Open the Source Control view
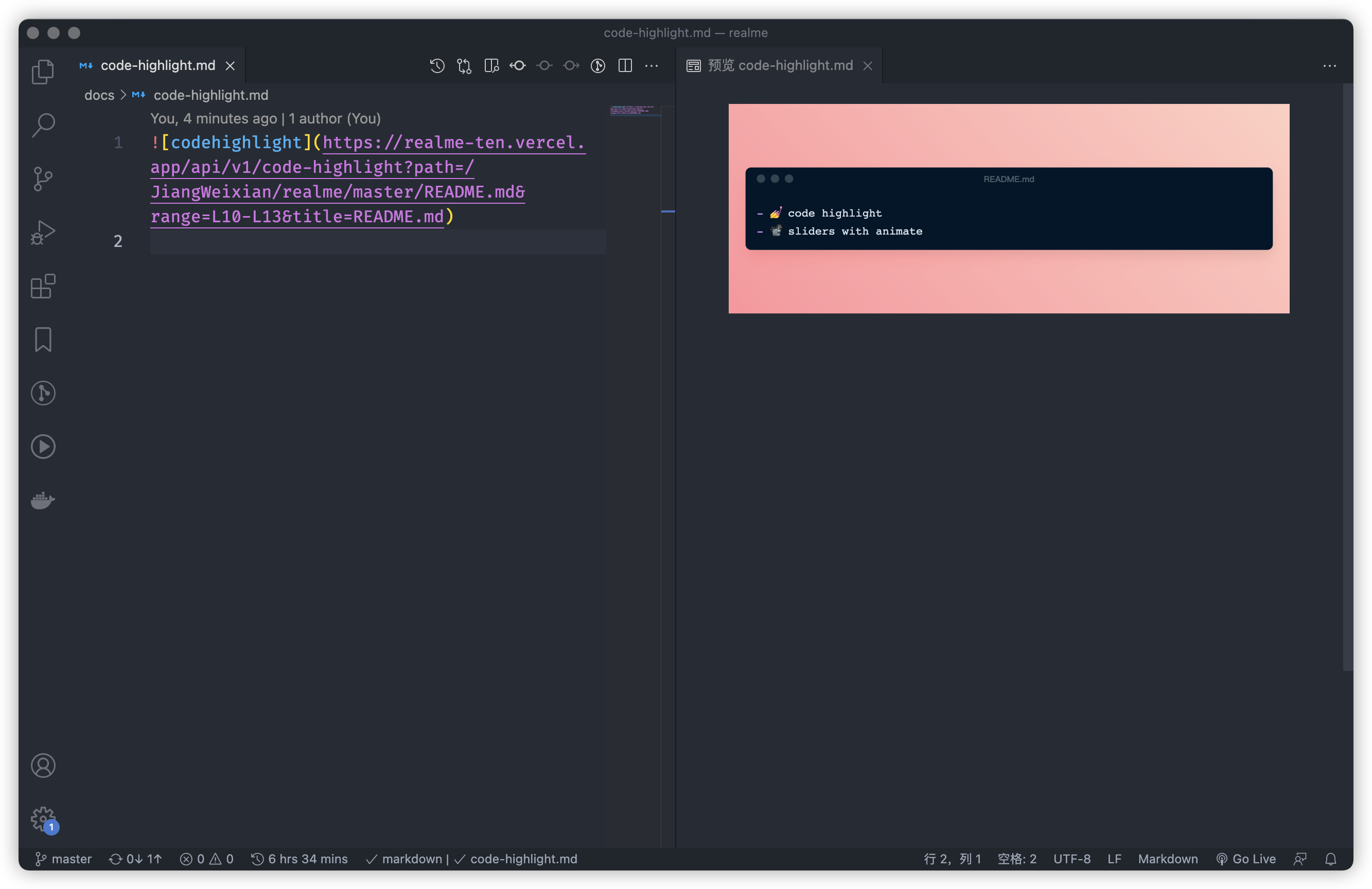The height and width of the screenshot is (889, 1372). [43, 179]
